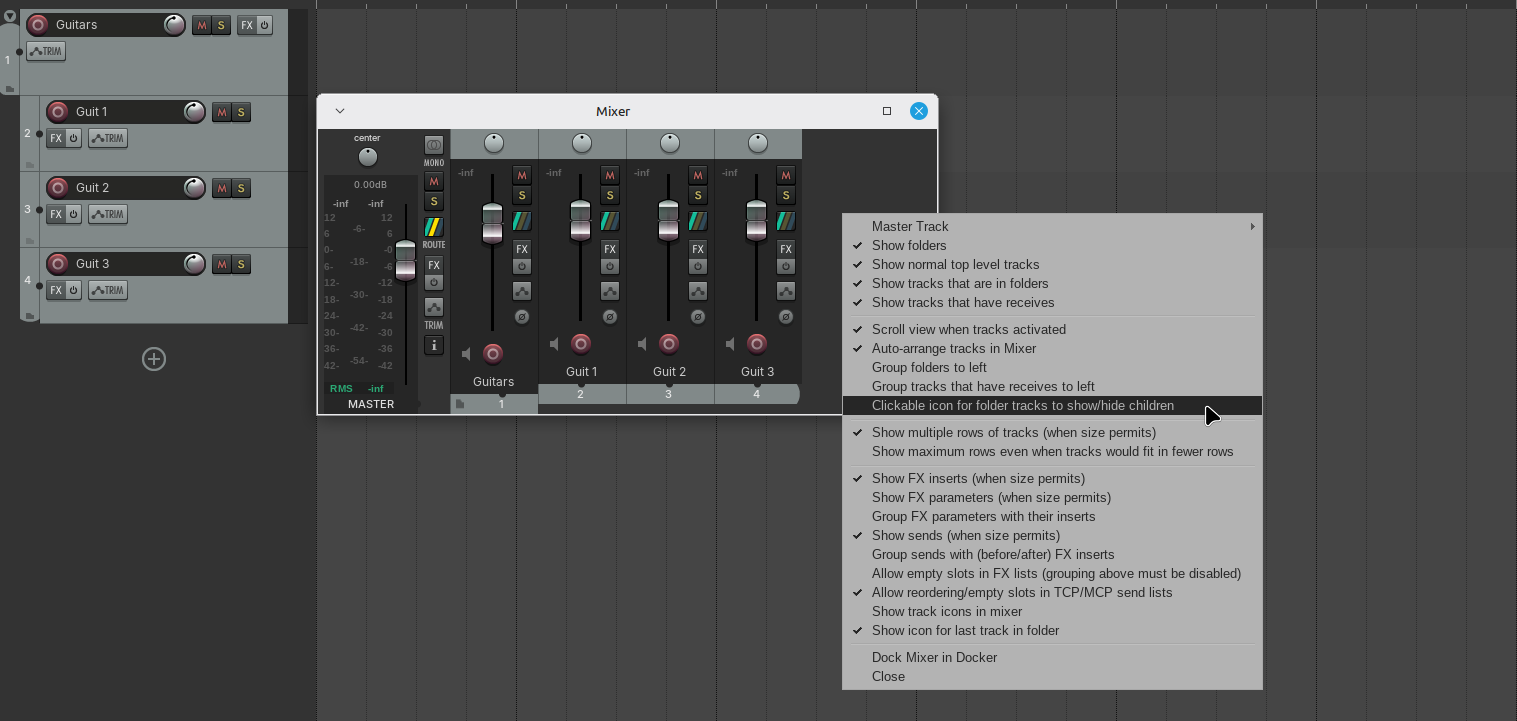Click folder icon on Guitars track in track panel
1517x721 pixels.
pos(10,89)
